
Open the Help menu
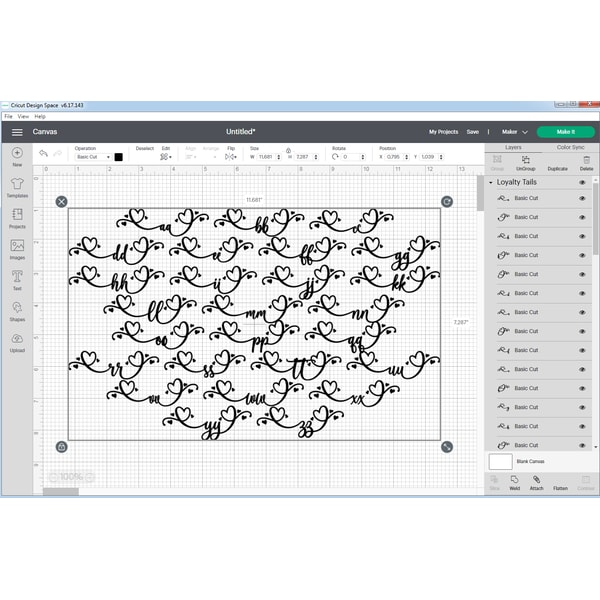[40, 116]
